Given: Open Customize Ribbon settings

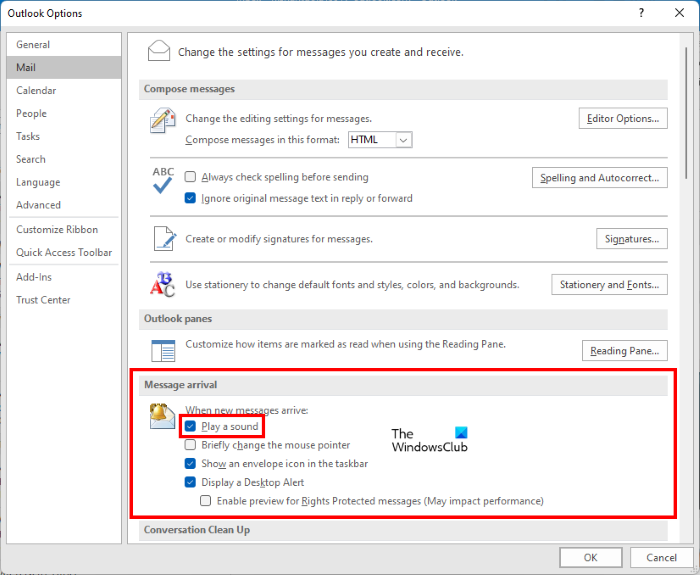Looking at the screenshot, I should click(x=64, y=229).
